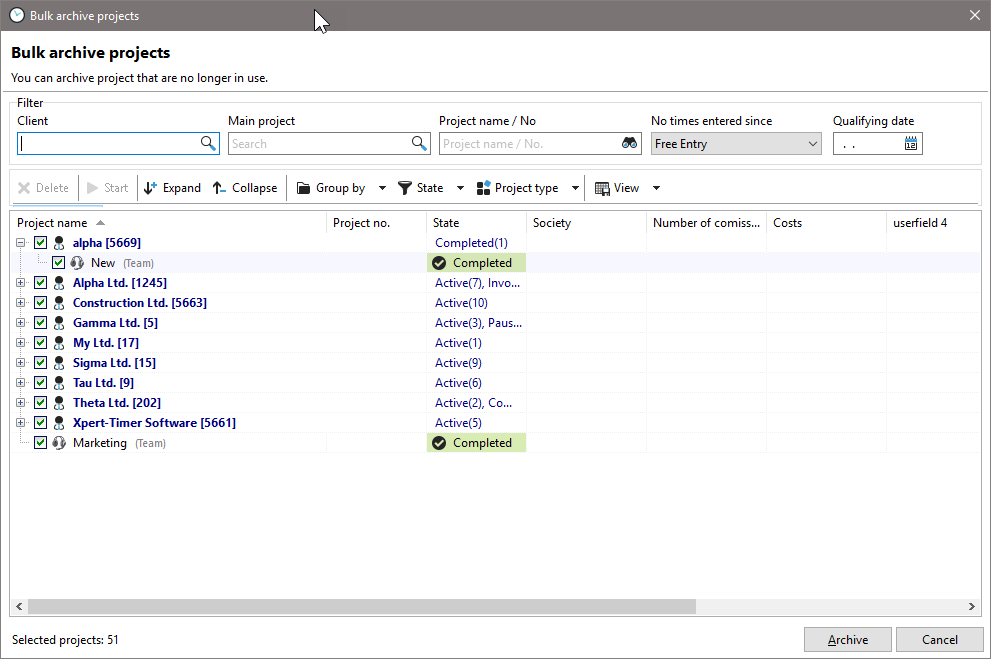Click the client icon of Construction Ltd. [5663]
The width and height of the screenshot is (991, 659).
[x=59, y=303]
